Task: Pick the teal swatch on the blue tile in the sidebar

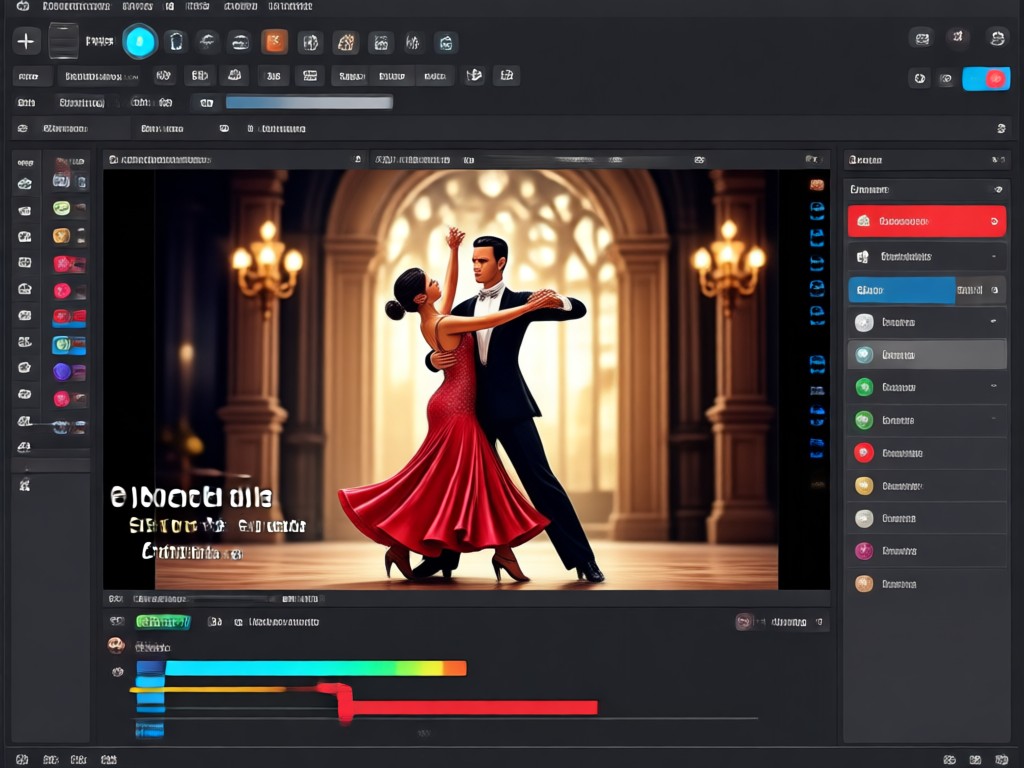Action: (63, 344)
